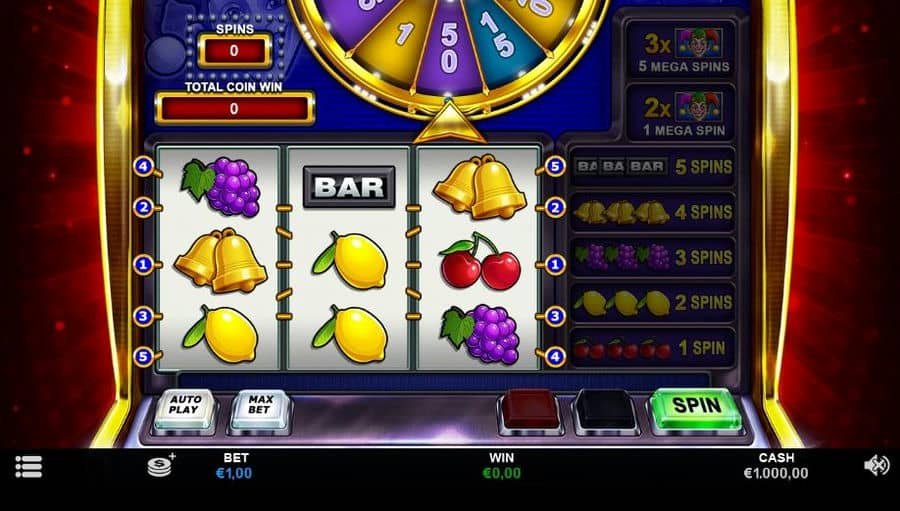Click the lemon symbol on first reel
Screen dimensions: 900x511
[x=221, y=334]
